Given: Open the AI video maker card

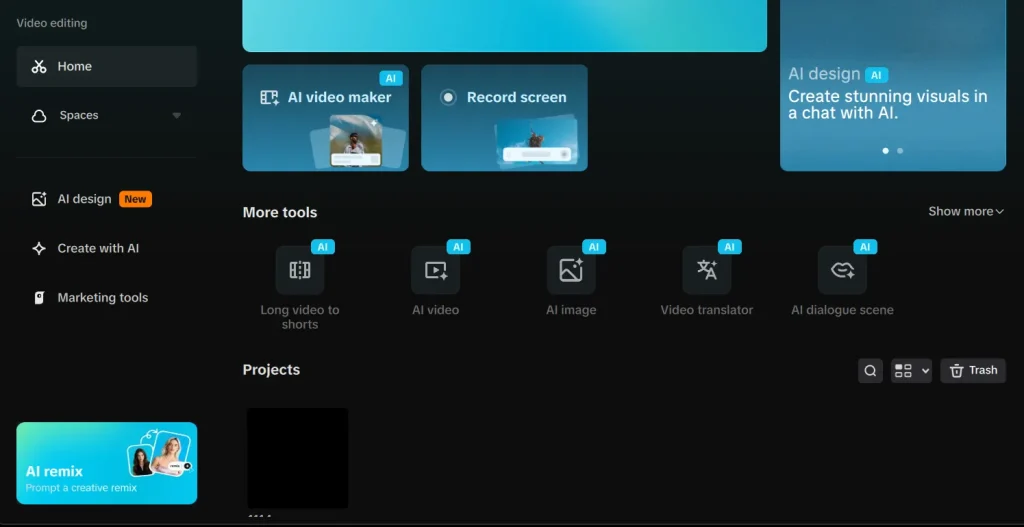Looking at the screenshot, I should (325, 118).
